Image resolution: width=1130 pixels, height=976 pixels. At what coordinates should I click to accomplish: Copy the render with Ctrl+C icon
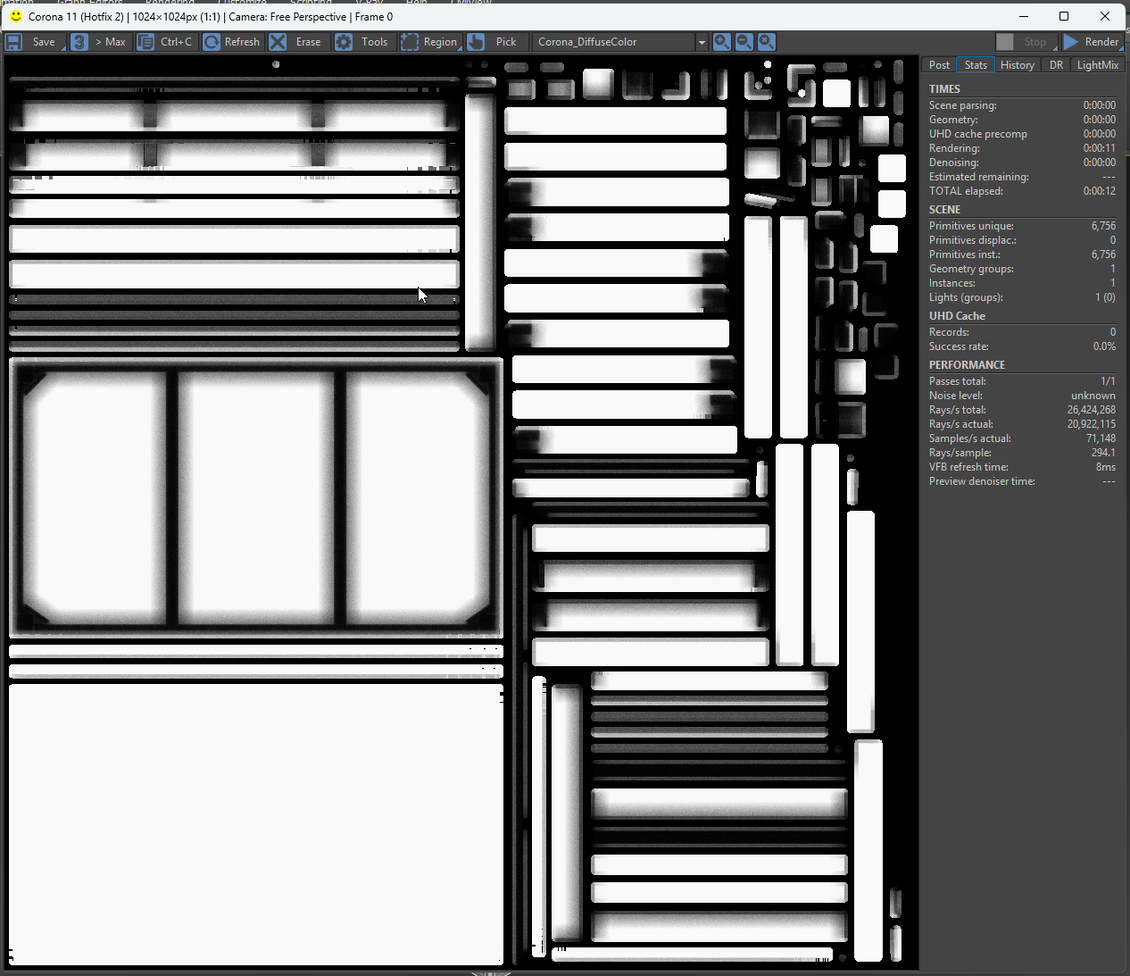[x=146, y=42]
